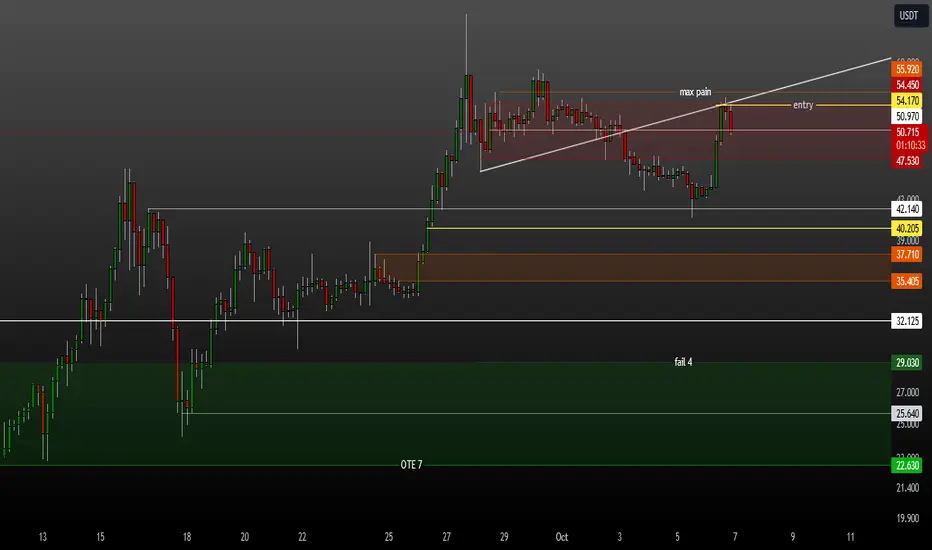Screen dimensions: 932x550
Task: Click date 9 on time axis
Action: click(792, 537)
